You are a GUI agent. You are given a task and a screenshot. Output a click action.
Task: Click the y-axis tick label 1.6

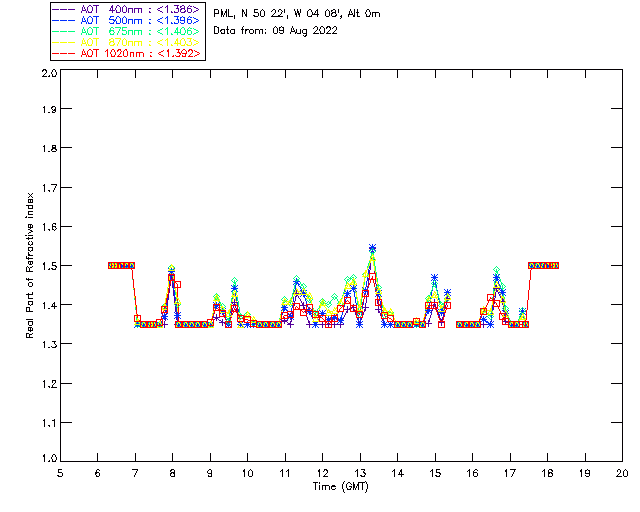49,227
